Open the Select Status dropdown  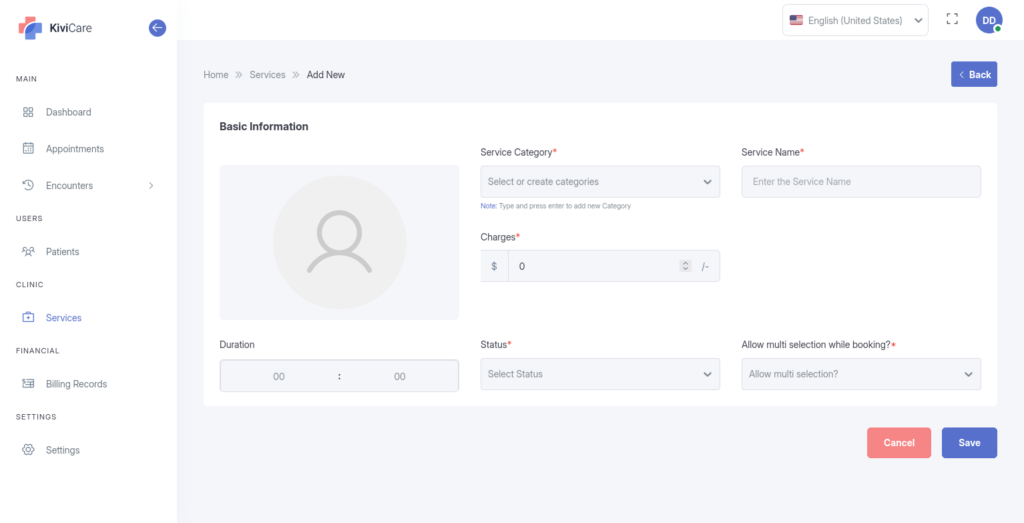coord(599,374)
